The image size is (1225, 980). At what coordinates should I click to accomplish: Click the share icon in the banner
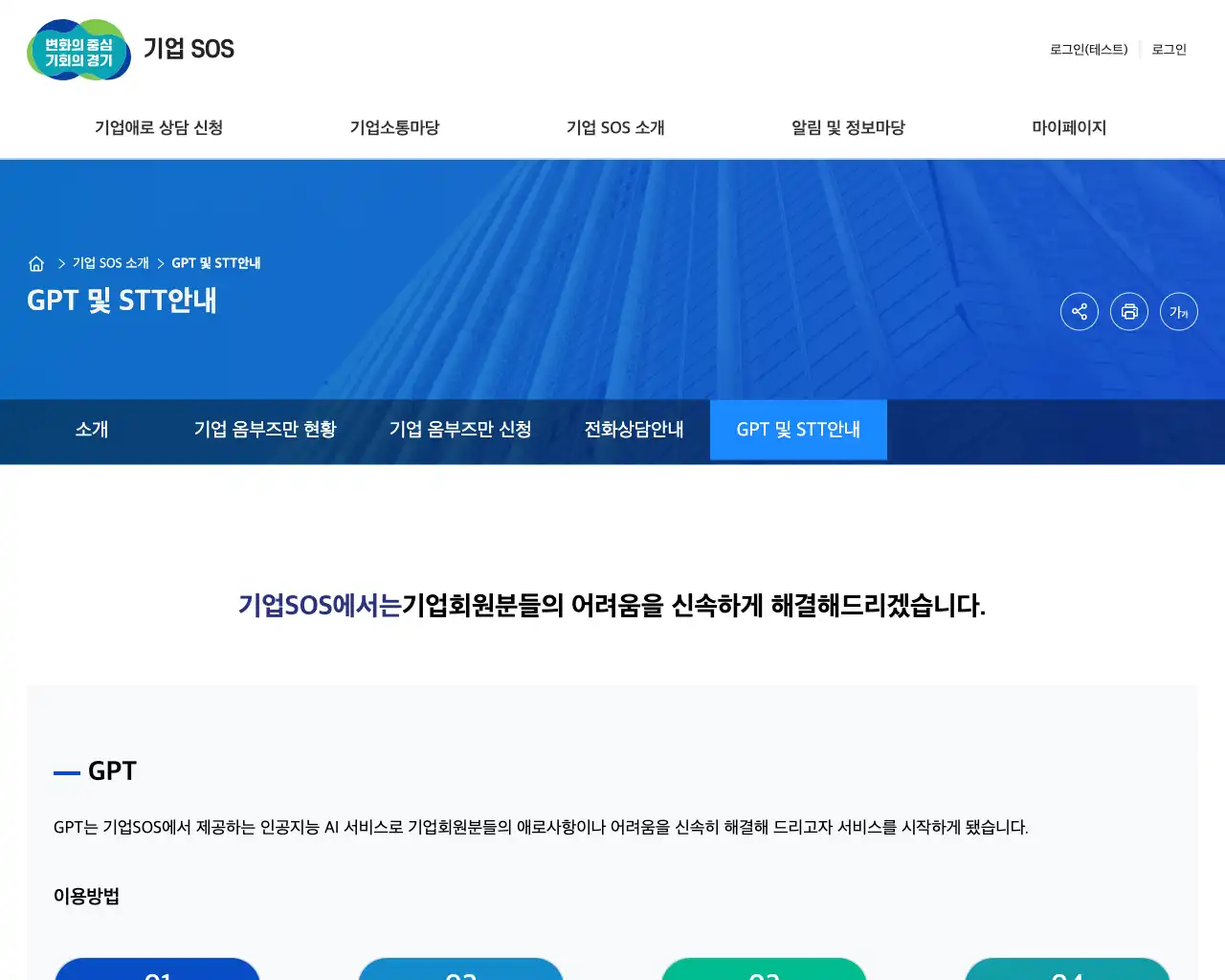tap(1080, 311)
